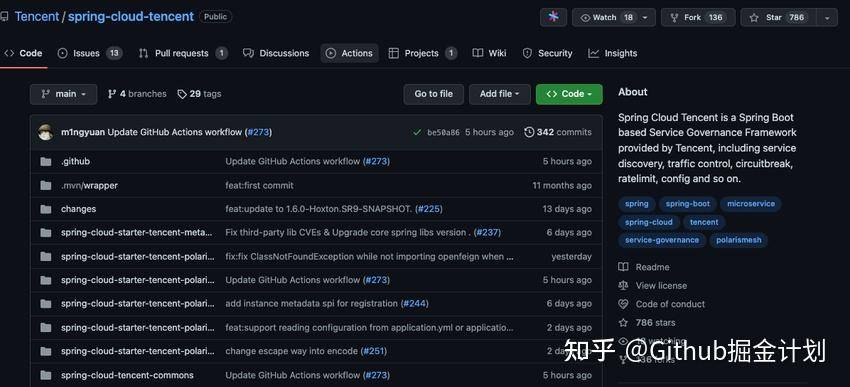Star the repository
The width and height of the screenshot is (850, 387).
click(778, 17)
